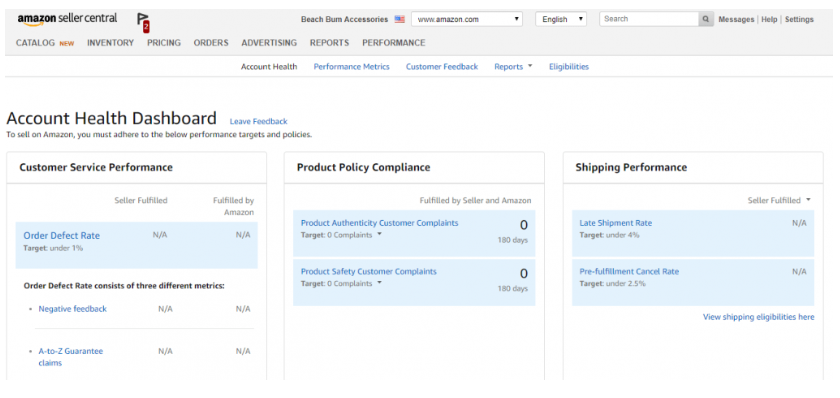Screen dimensions: 840x398
Task: Click Customer Service Performance heading
Action: (96, 168)
